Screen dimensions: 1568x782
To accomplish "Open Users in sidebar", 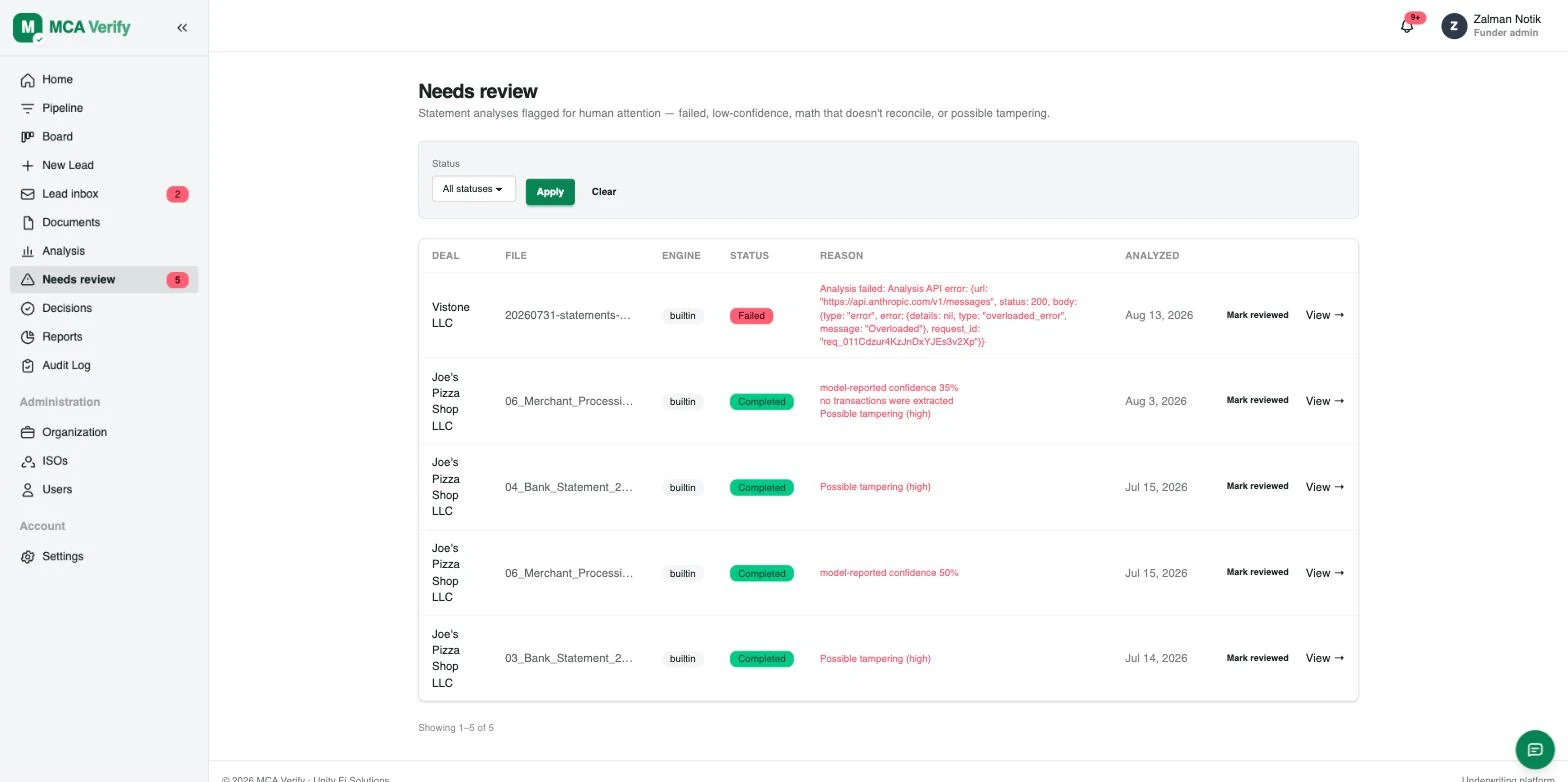I will point(104,490).
